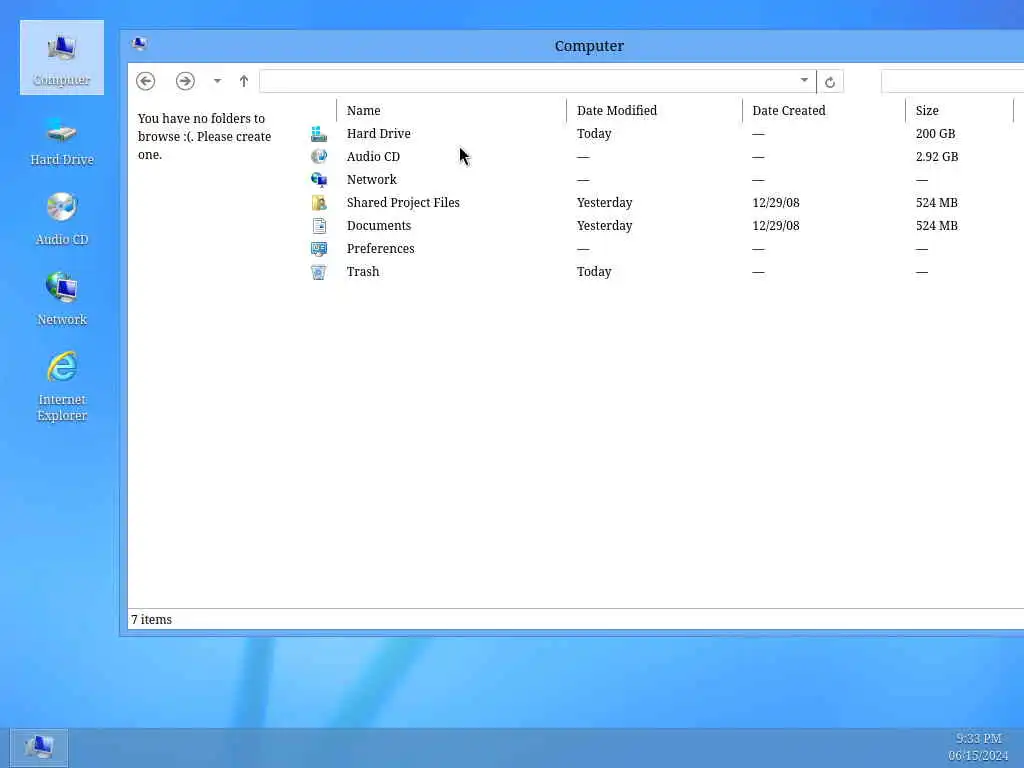Click the Documents row name
Screen dimensions: 1024x768
(379, 225)
